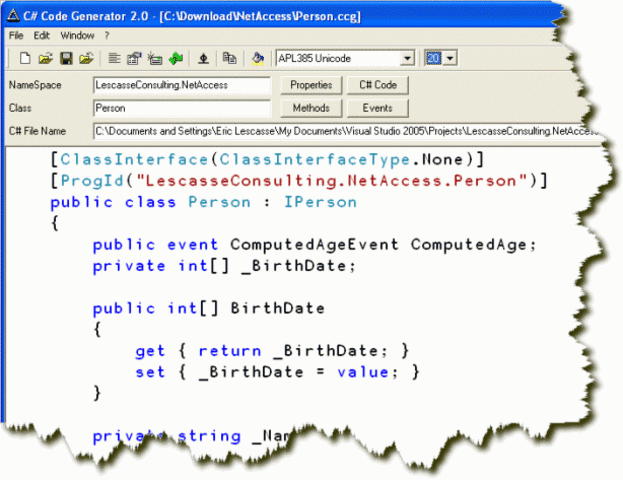Click the font size value 20 box
This screenshot has height=480, width=623.
pos(433,58)
